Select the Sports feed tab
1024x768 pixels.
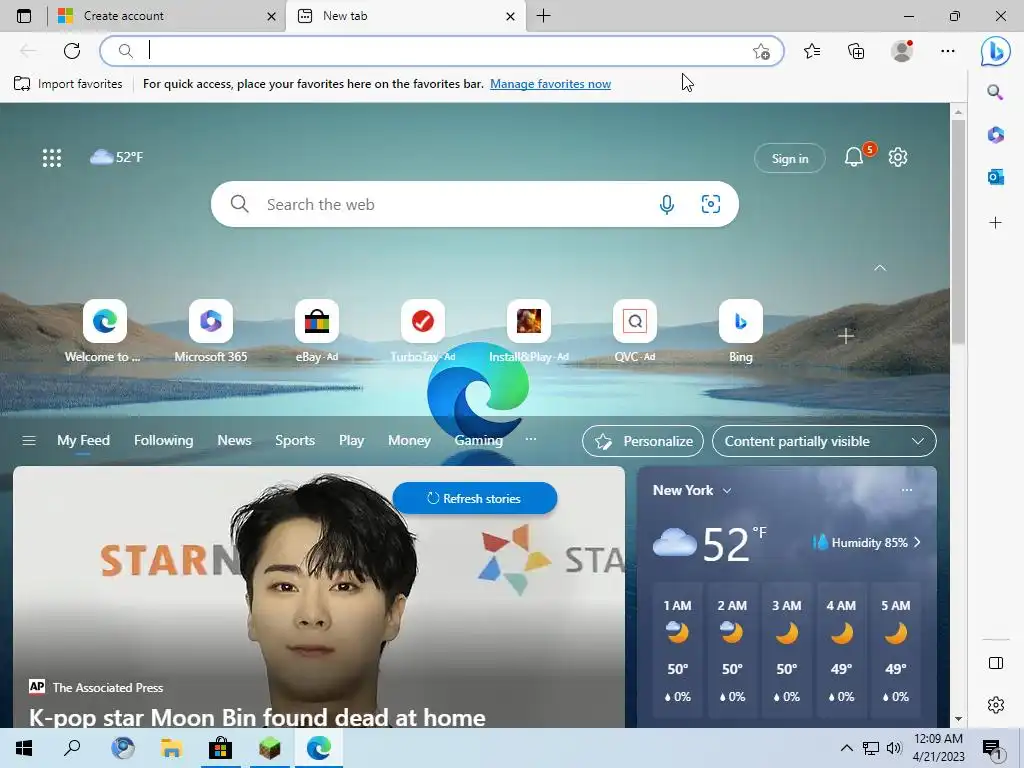pyautogui.click(x=295, y=441)
